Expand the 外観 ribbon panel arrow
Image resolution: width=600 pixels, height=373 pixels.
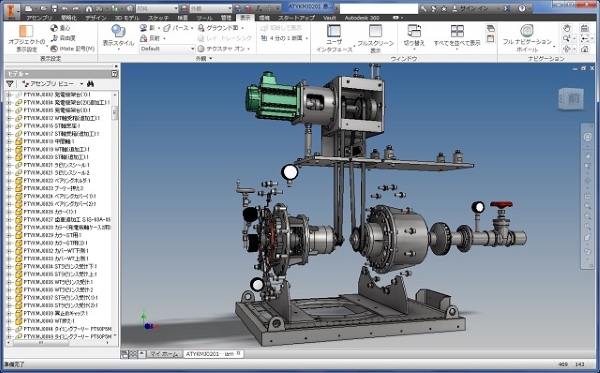click(210, 59)
